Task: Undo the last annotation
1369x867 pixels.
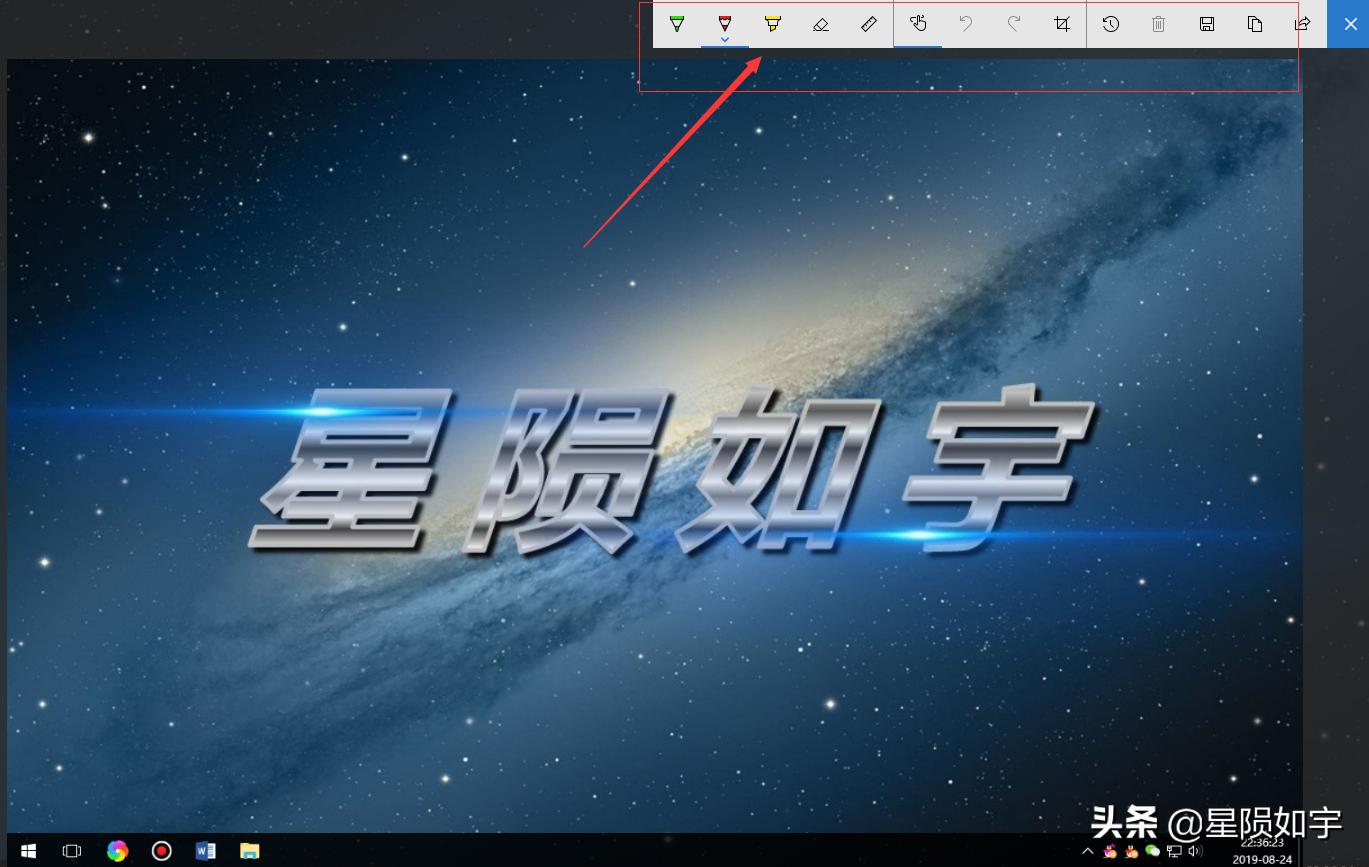Action: click(965, 24)
